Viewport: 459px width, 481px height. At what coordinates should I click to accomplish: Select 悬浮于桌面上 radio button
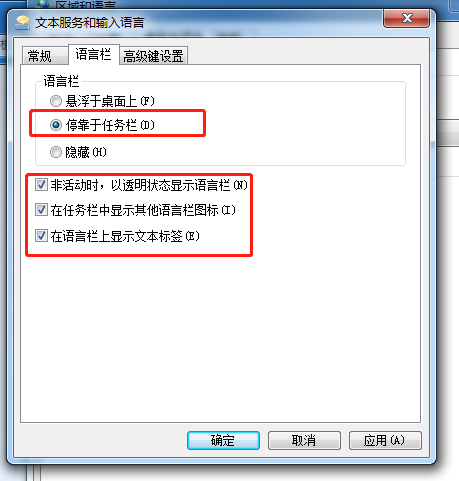[x=56, y=101]
